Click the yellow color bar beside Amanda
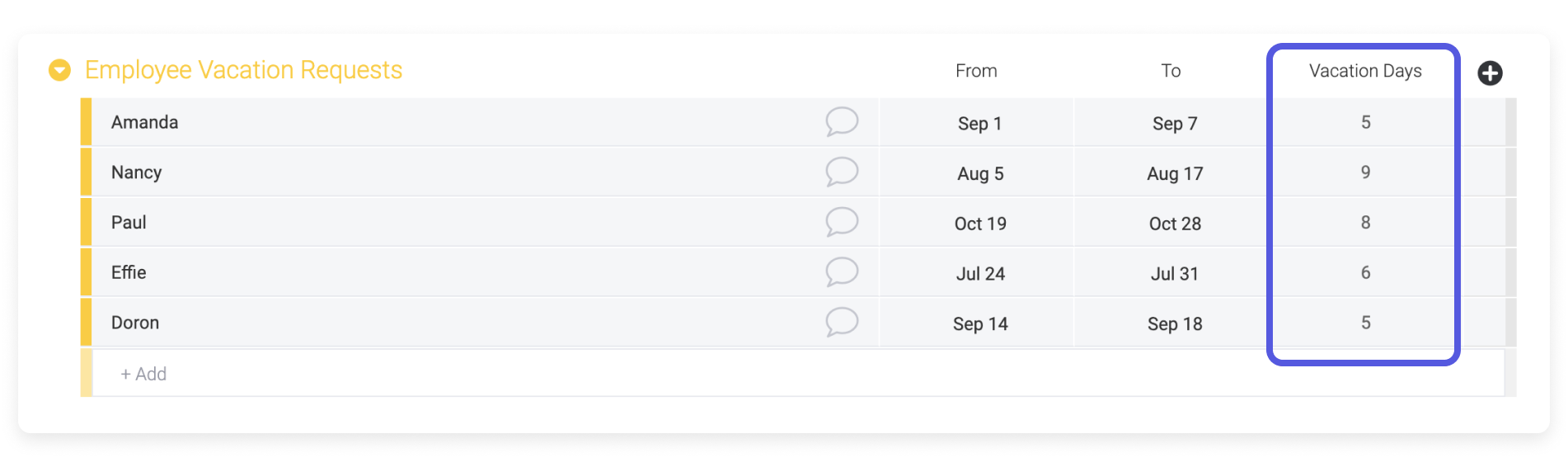This screenshot has width=1568, height=467. 86,122
